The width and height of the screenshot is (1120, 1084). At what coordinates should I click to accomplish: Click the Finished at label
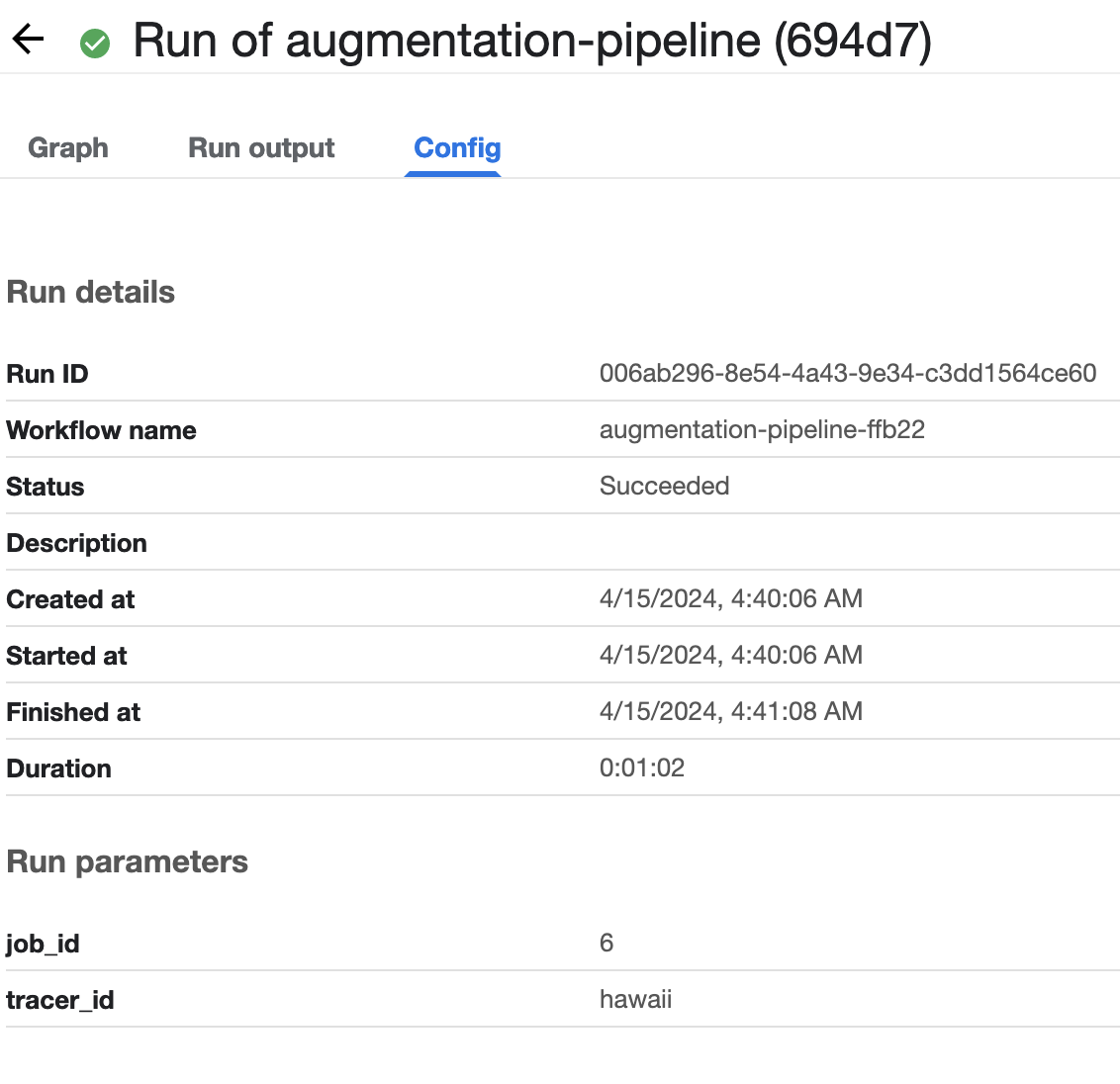[x=73, y=712]
